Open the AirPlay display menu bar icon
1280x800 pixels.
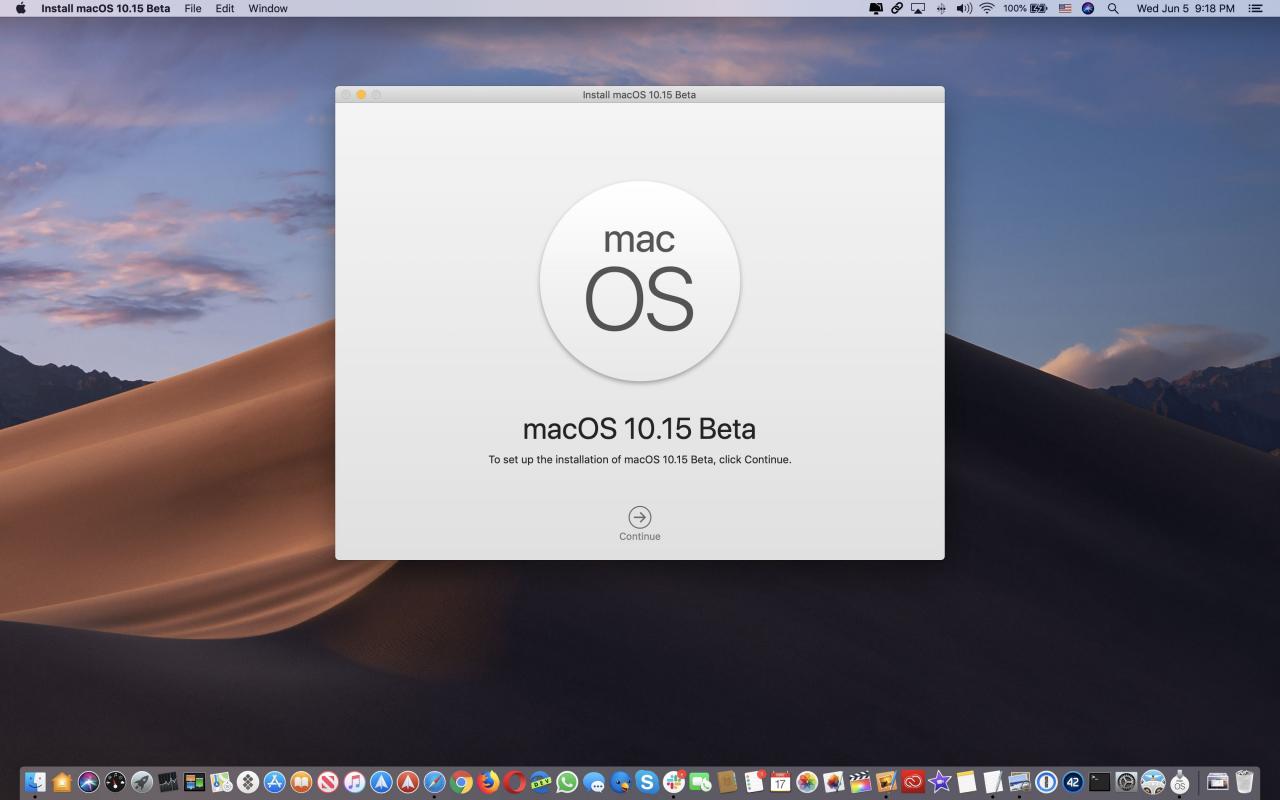(x=918, y=8)
